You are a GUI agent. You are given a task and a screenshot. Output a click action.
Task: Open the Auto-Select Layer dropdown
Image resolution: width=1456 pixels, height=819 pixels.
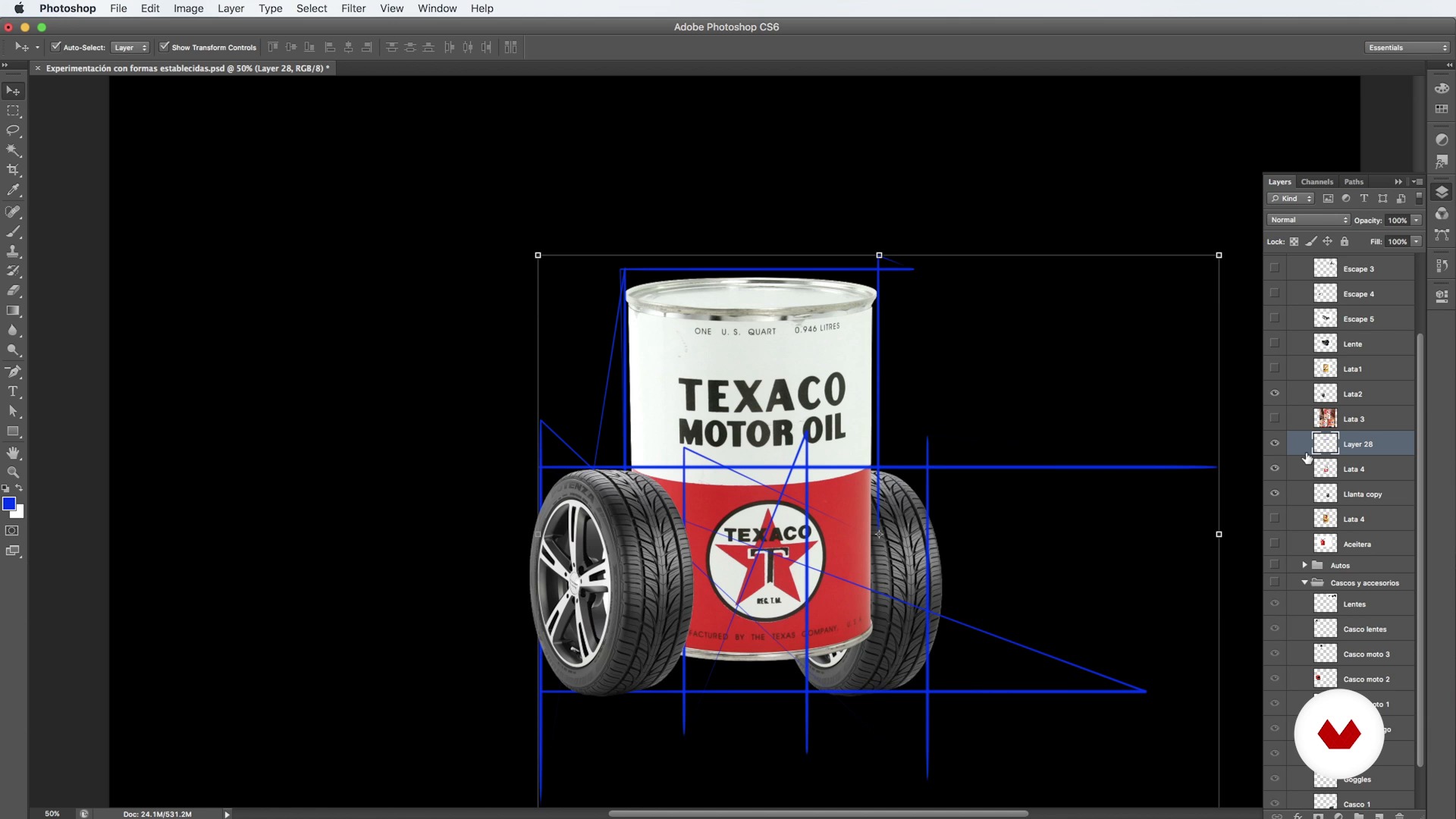[x=130, y=47]
